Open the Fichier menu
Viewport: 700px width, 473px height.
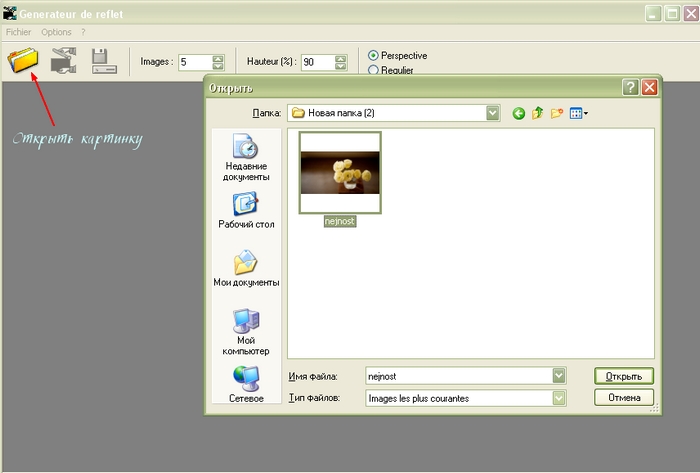pos(18,32)
